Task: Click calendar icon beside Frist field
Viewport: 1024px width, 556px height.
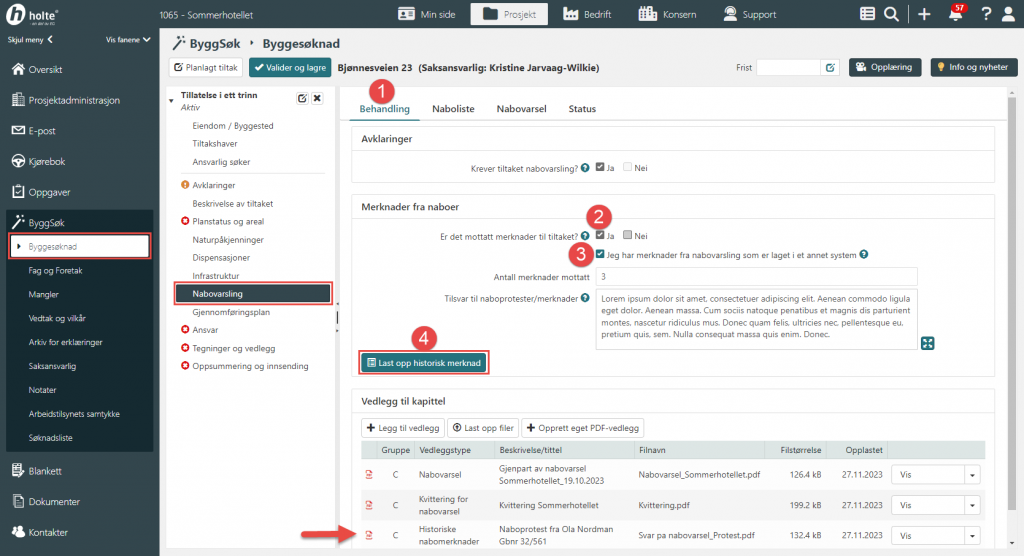Action: (830, 68)
